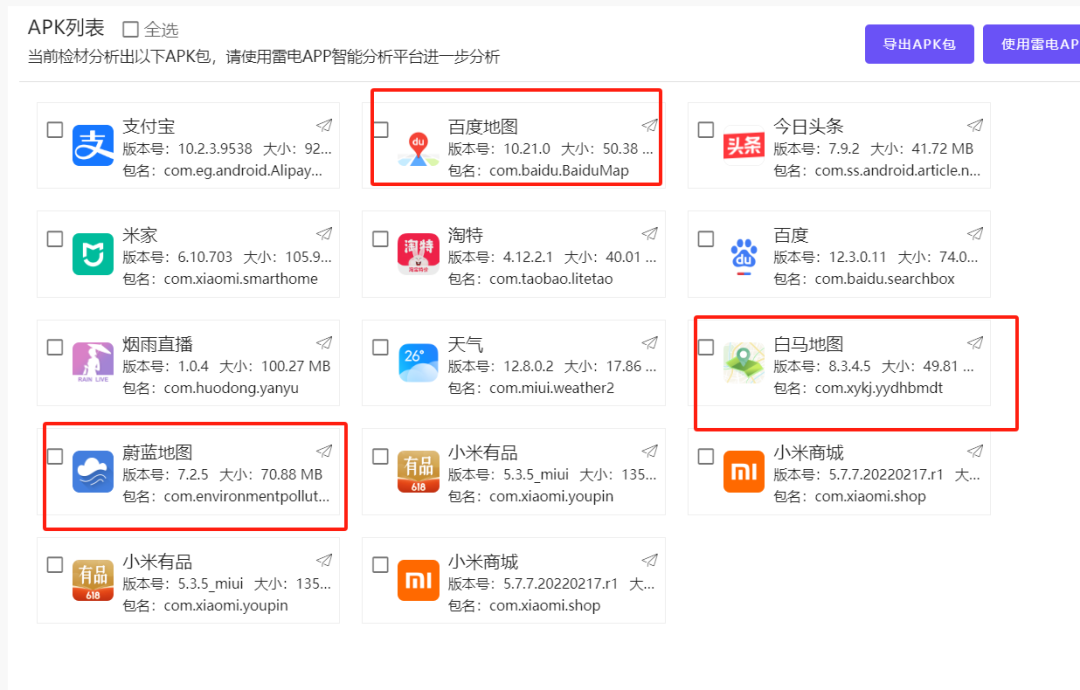Select the 蔚蓝地图 checkbox
This screenshot has width=1080, height=690.
click(55, 456)
